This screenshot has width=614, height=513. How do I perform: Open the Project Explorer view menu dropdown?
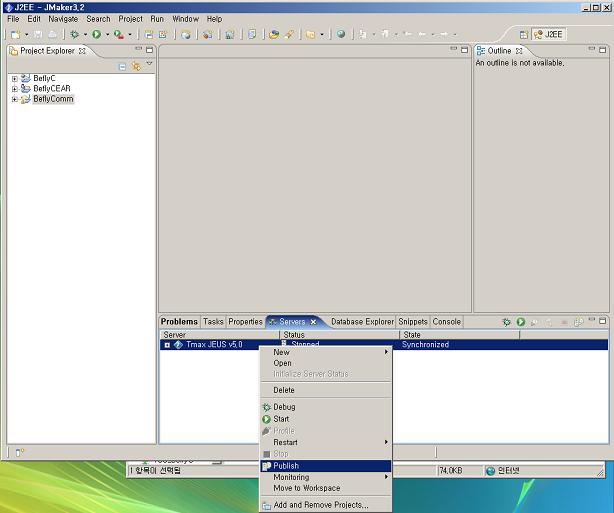pyautogui.click(x=149, y=65)
